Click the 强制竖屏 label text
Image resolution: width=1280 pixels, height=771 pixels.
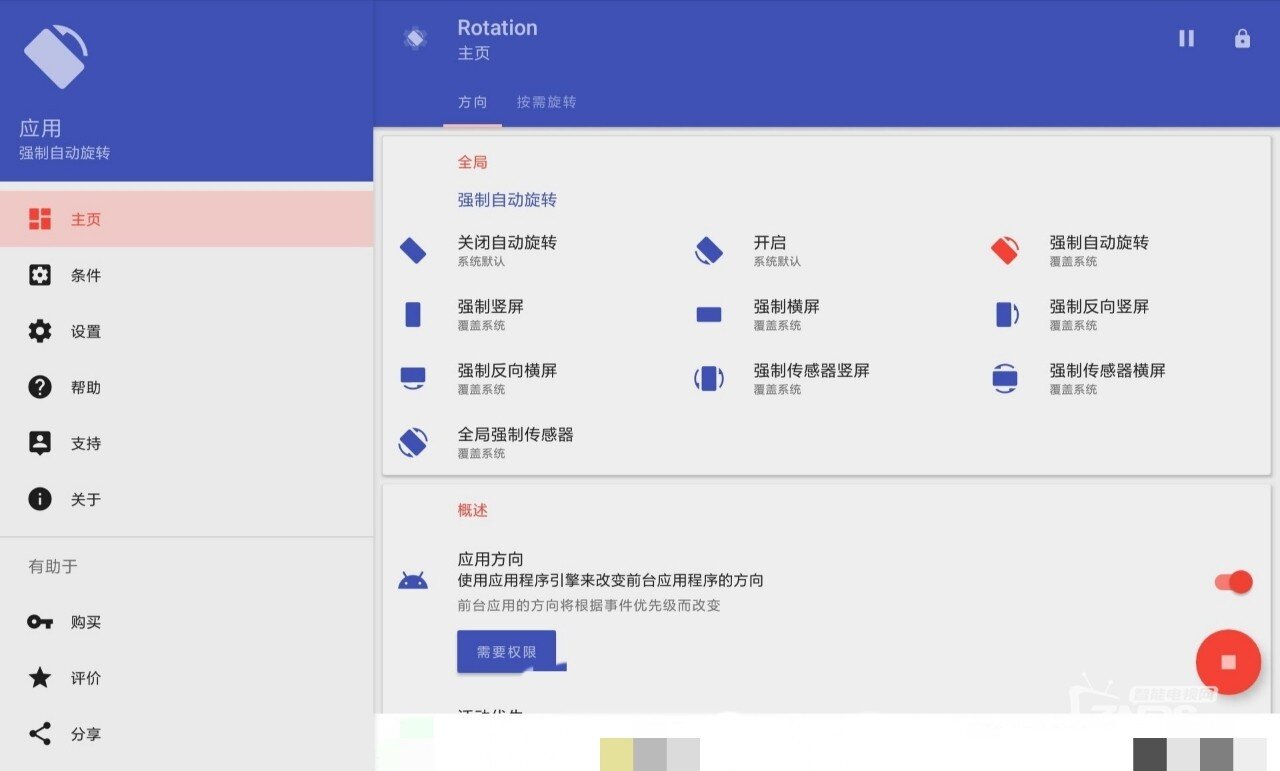click(491, 306)
